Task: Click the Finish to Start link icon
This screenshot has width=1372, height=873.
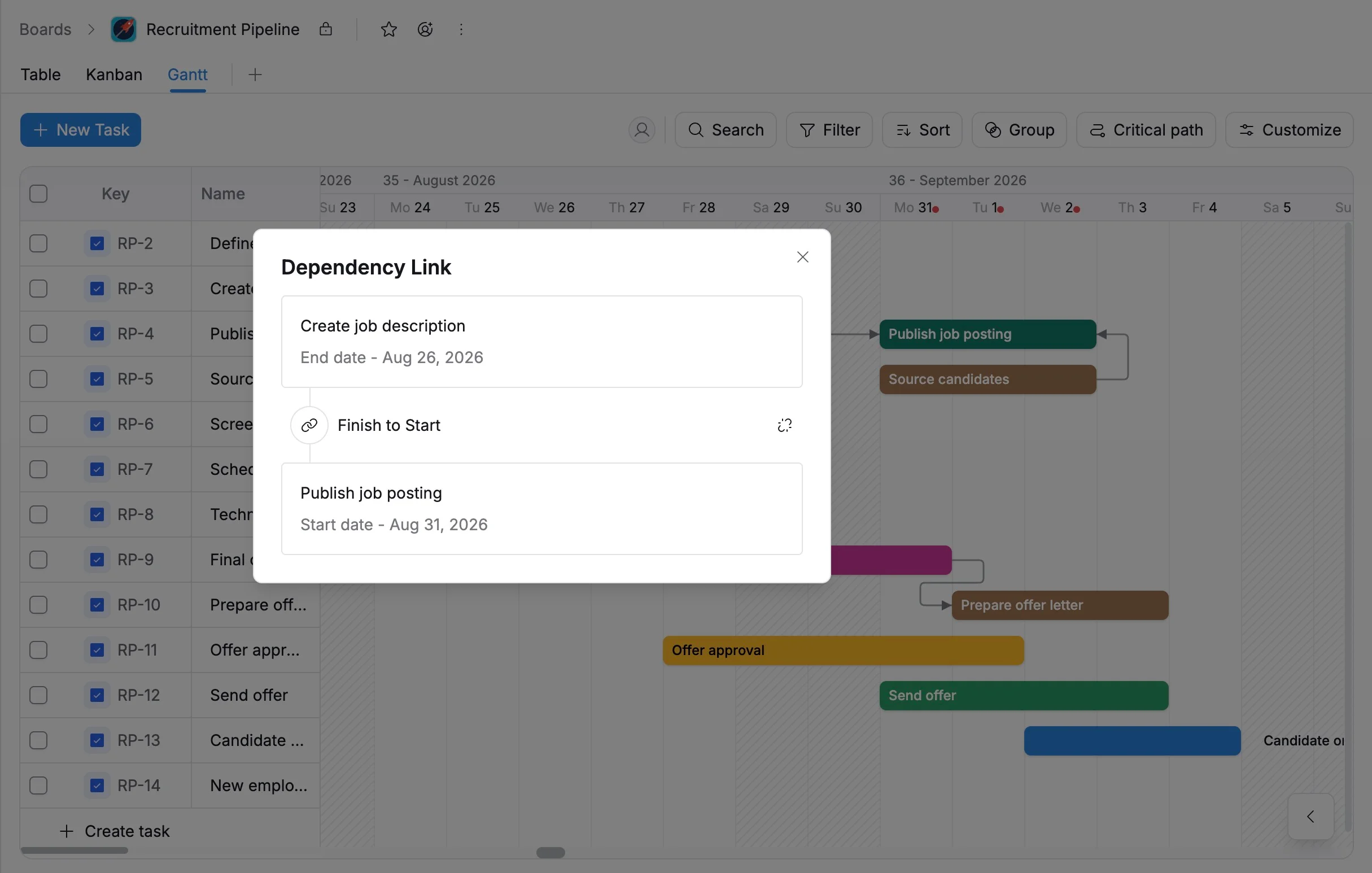Action: coord(309,425)
